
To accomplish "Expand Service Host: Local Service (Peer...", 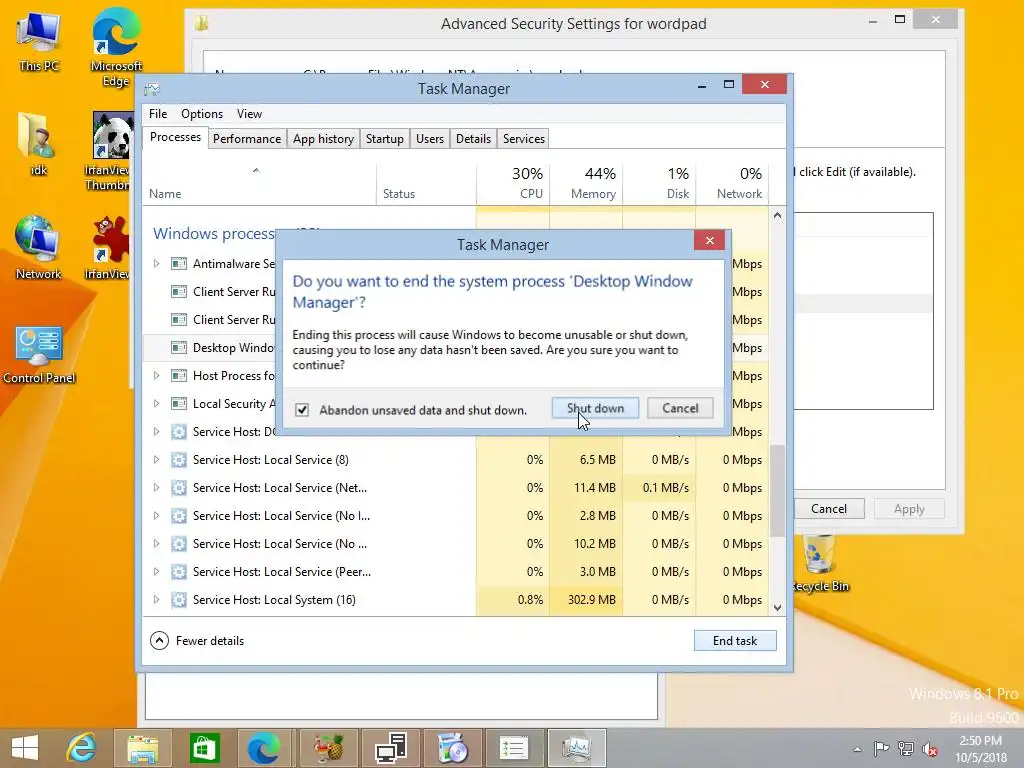I will point(156,571).
